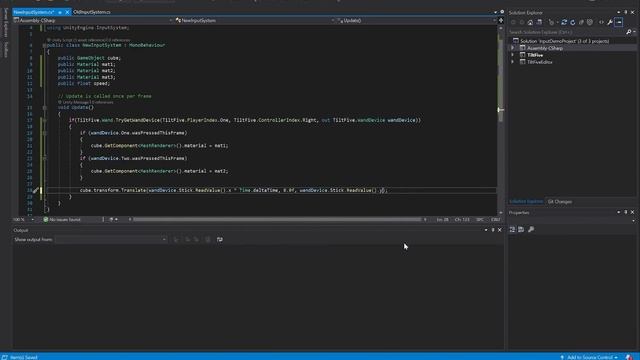The height and width of the screenshot is (360, 640).
Task: Switch views icon in Solution Explorer
Action: pyautogui.click(x=539, y=22)
